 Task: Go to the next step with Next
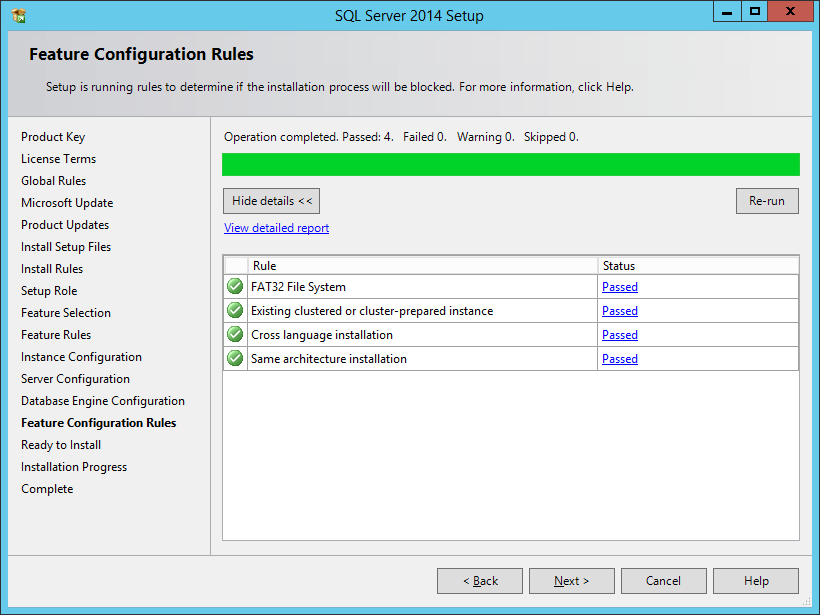571,581
